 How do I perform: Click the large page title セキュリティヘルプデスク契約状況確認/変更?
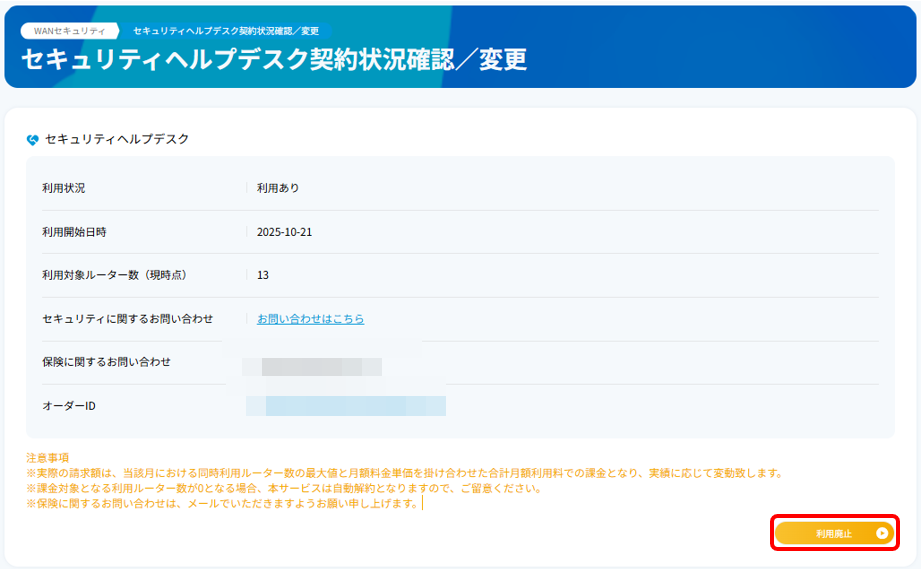274,59
